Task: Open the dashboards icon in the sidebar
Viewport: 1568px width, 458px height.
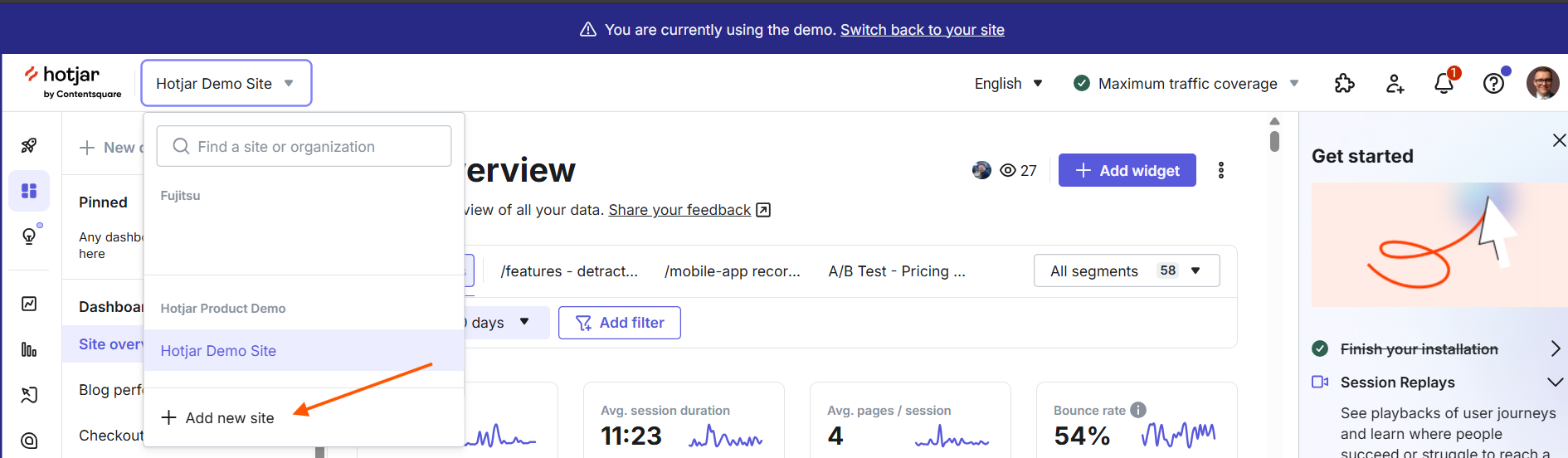Action: click(29, 191)
